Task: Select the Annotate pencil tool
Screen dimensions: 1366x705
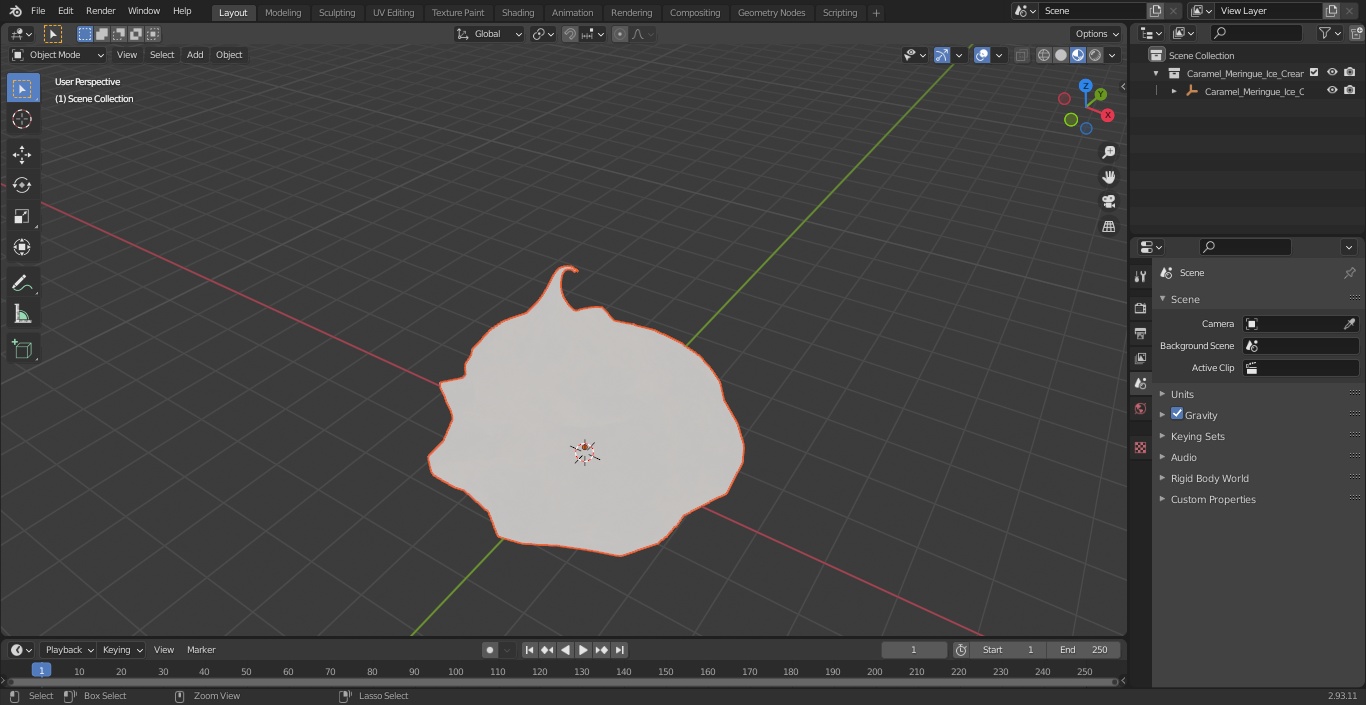Action: (22, 284)
